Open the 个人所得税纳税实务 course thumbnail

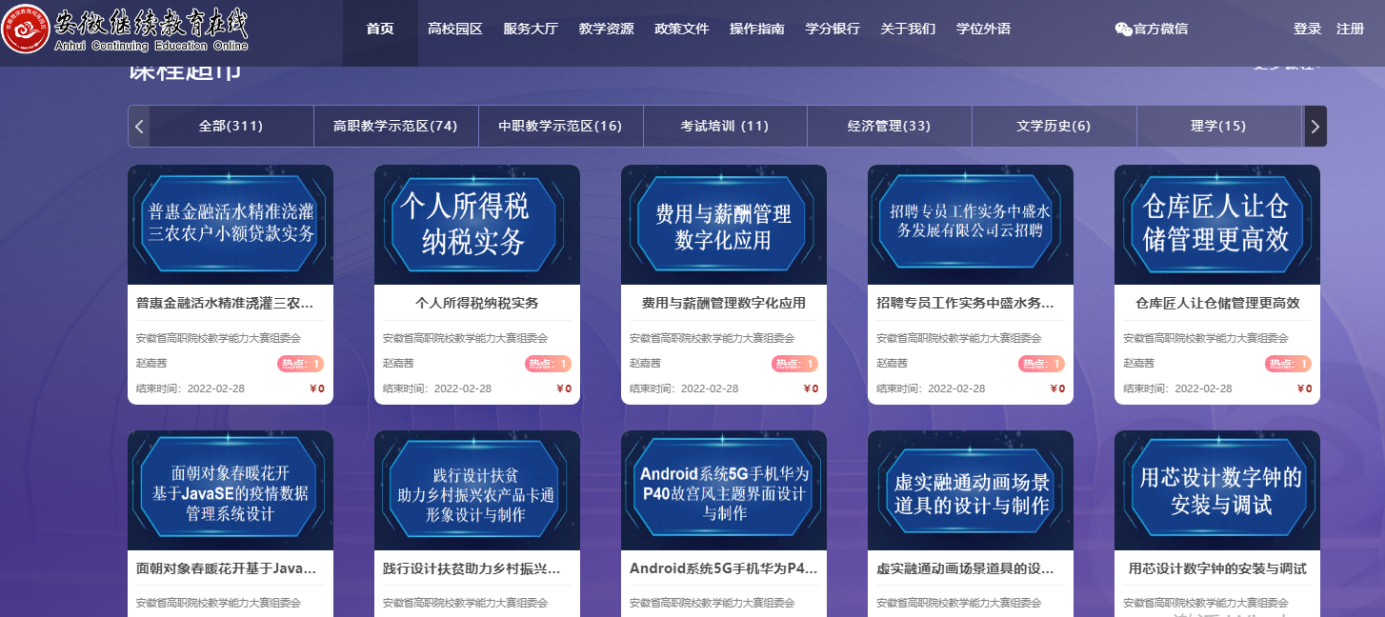pos(477,225)
